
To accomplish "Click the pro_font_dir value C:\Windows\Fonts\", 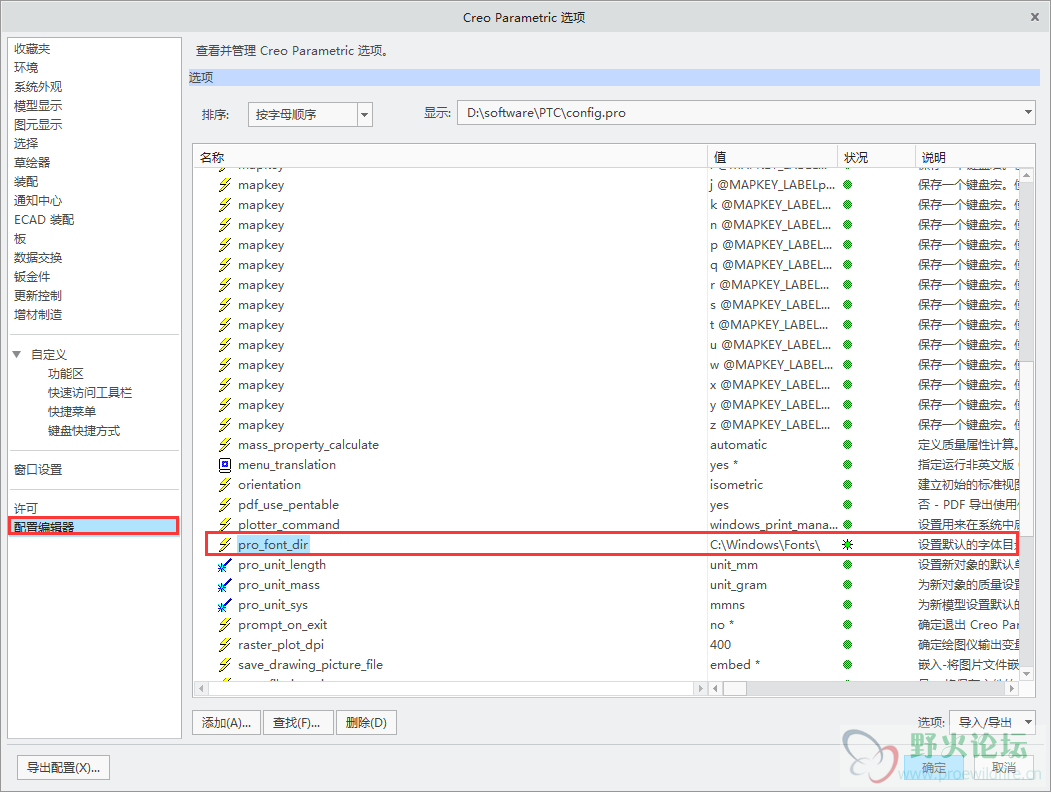I will click(765, 545).
